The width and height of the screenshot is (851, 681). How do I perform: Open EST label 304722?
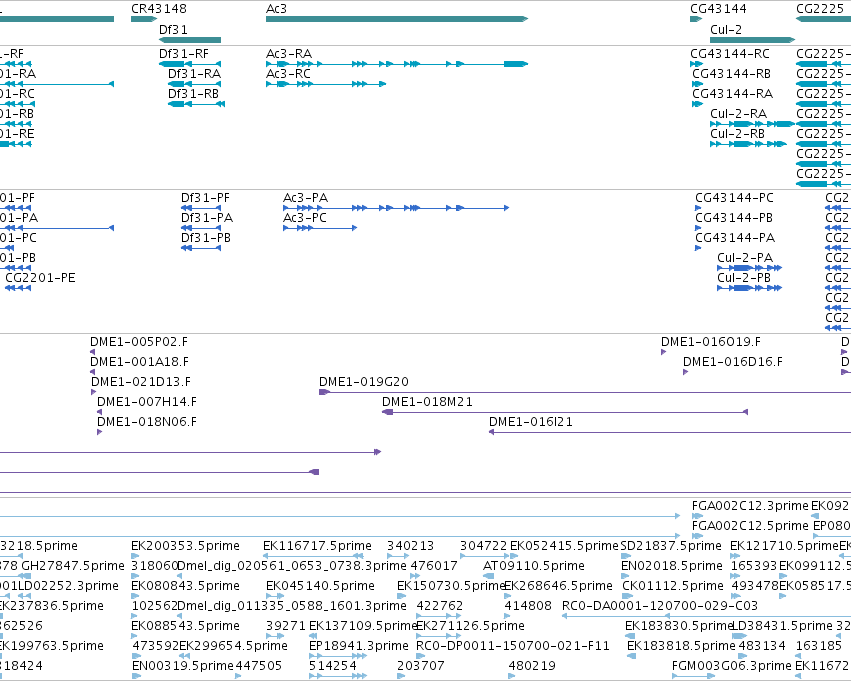click(x=483, y=546)
